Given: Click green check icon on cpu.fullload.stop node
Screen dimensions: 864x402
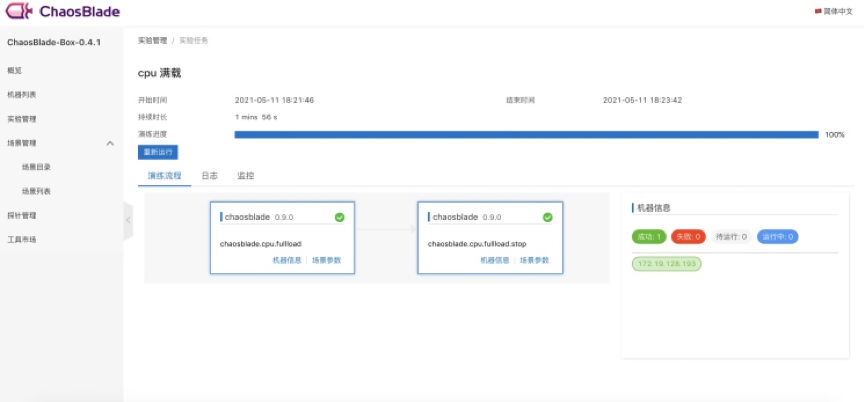Looking at the screenshot, I should click(x=548, y=217).
